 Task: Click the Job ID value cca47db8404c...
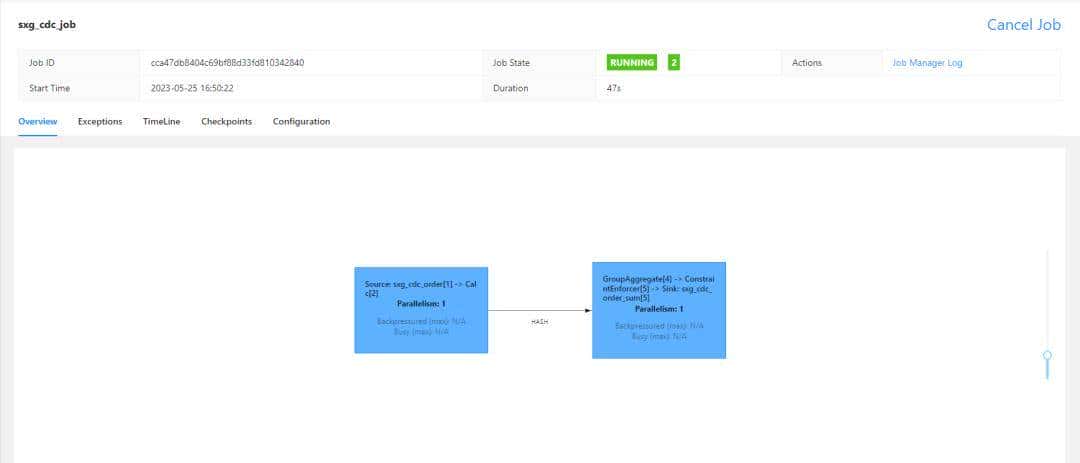click(x=227, y=63)
